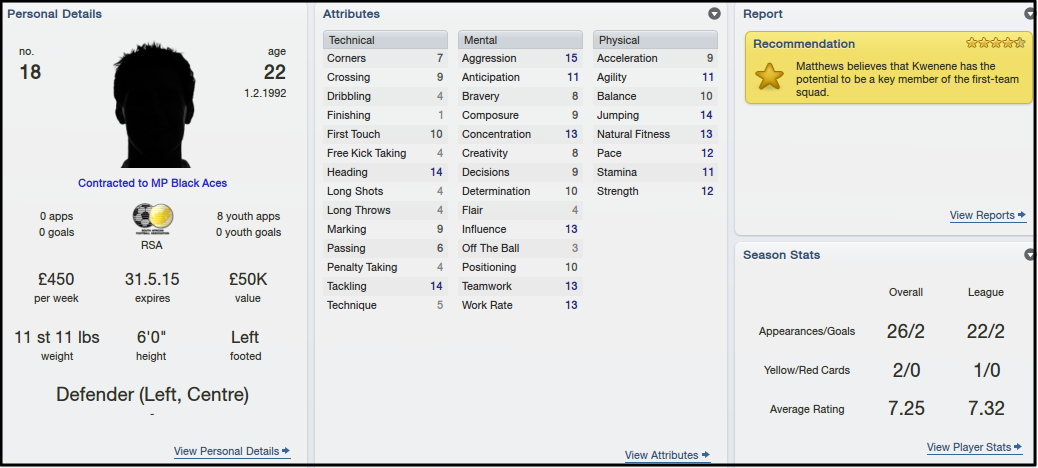Click the arrow beside View Player Stats

pos(1017,447)
